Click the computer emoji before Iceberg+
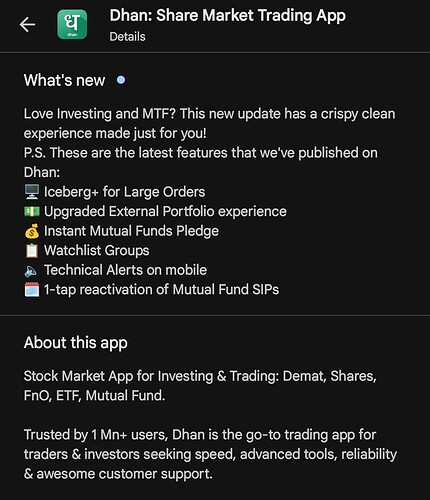Image resolution: width=430 pixels, height=500 pixels. pyautogui.click(x=32, y=192)
